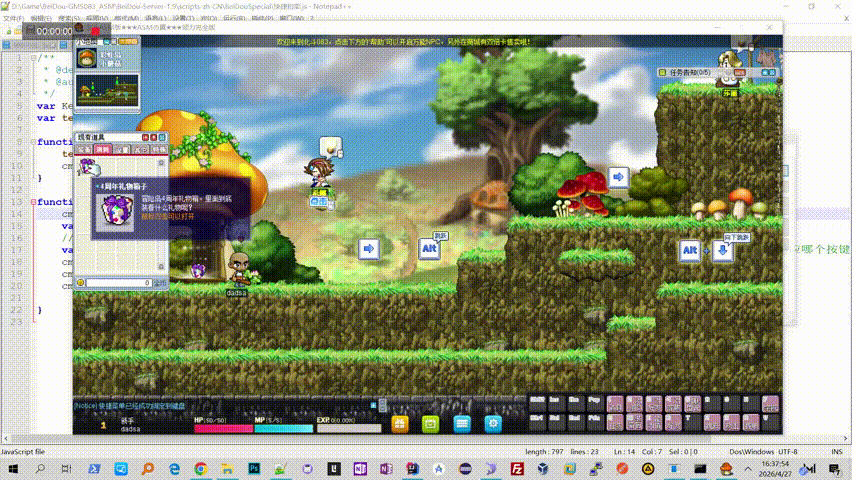Click the NPC girl on the upper cliff
Viewport: 852px width, 480px height.
click(729, 69)
